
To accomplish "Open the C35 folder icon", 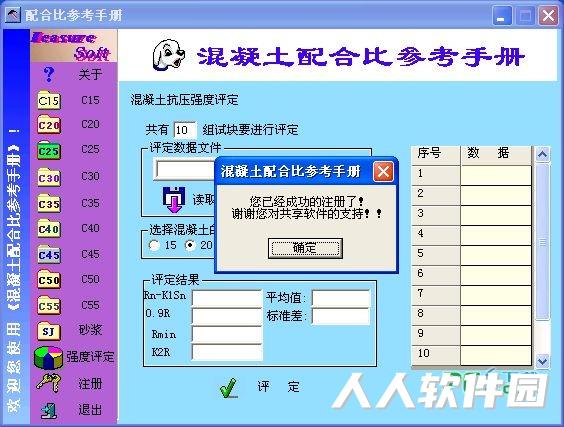I will coord(49,203).
